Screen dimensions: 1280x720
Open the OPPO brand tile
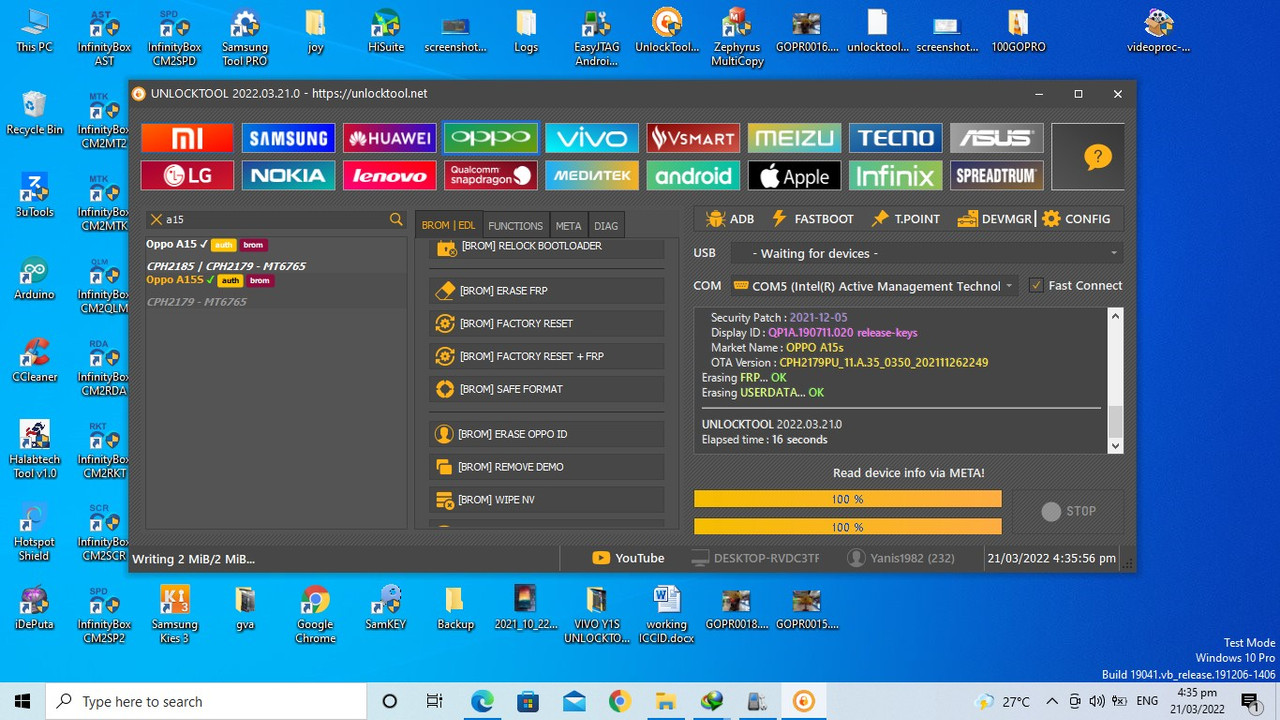pos(490,138)
